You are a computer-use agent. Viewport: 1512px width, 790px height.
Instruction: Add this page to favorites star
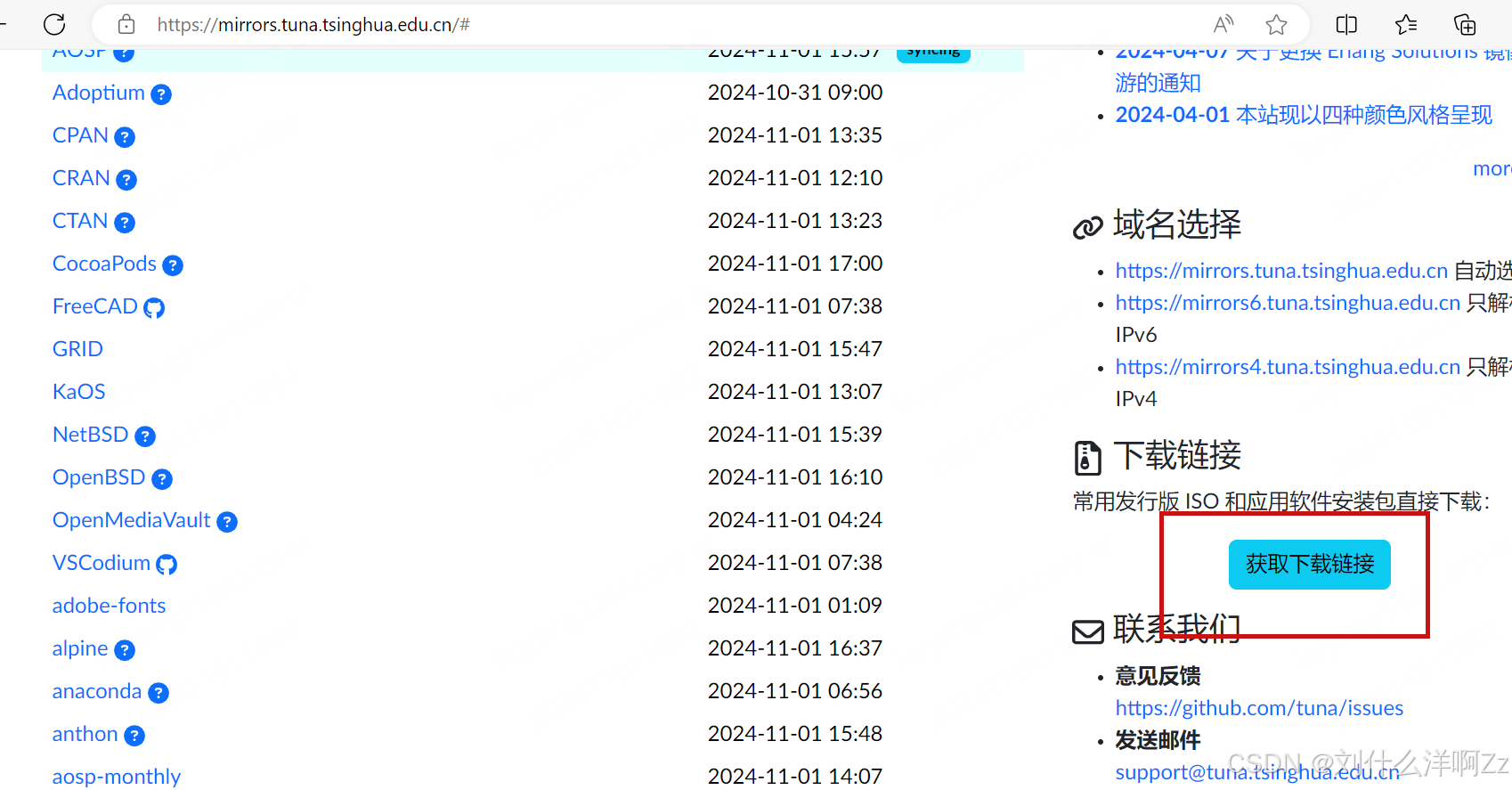pyautogui.click(x=1276, y=25)
